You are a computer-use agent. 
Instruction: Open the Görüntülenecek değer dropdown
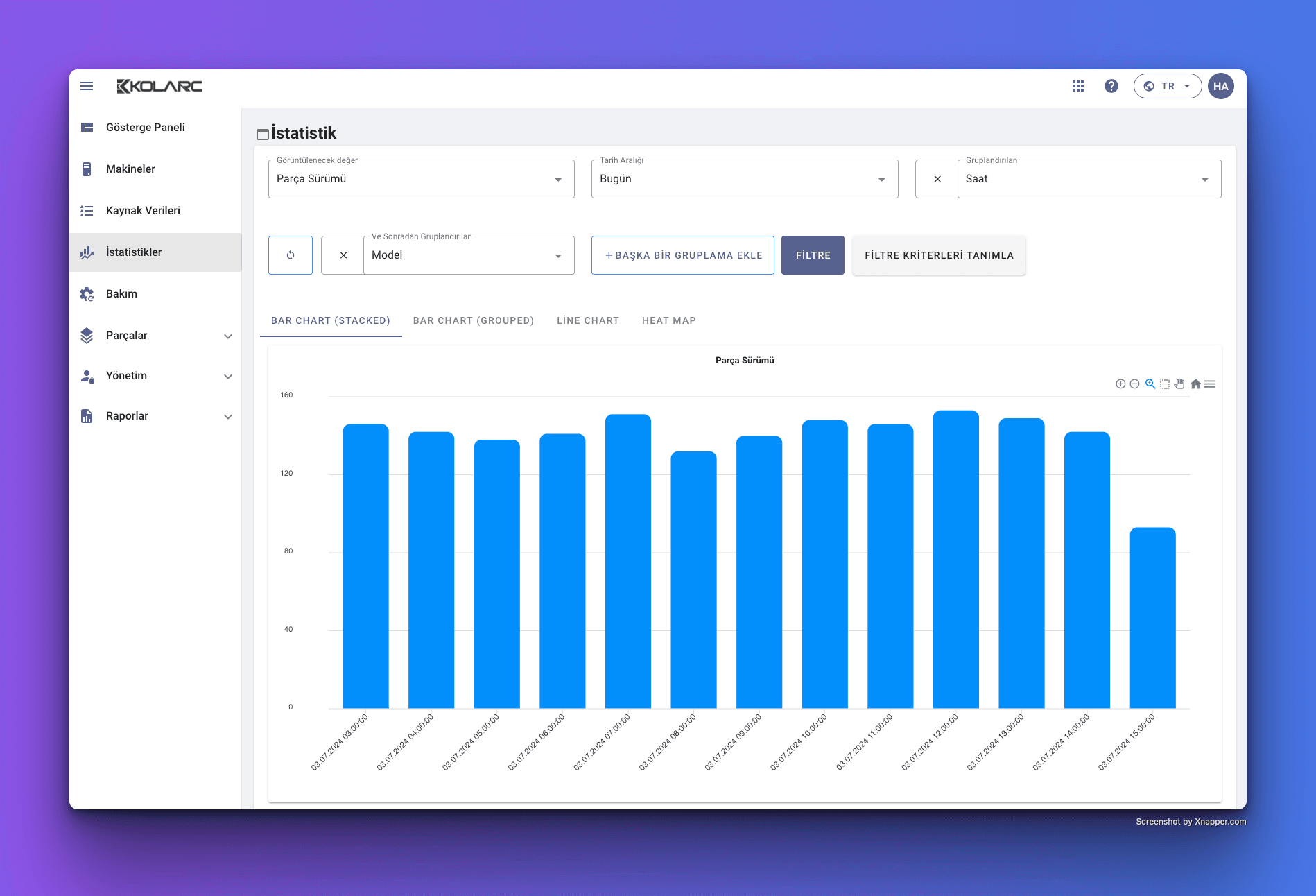tap(421, 179)
